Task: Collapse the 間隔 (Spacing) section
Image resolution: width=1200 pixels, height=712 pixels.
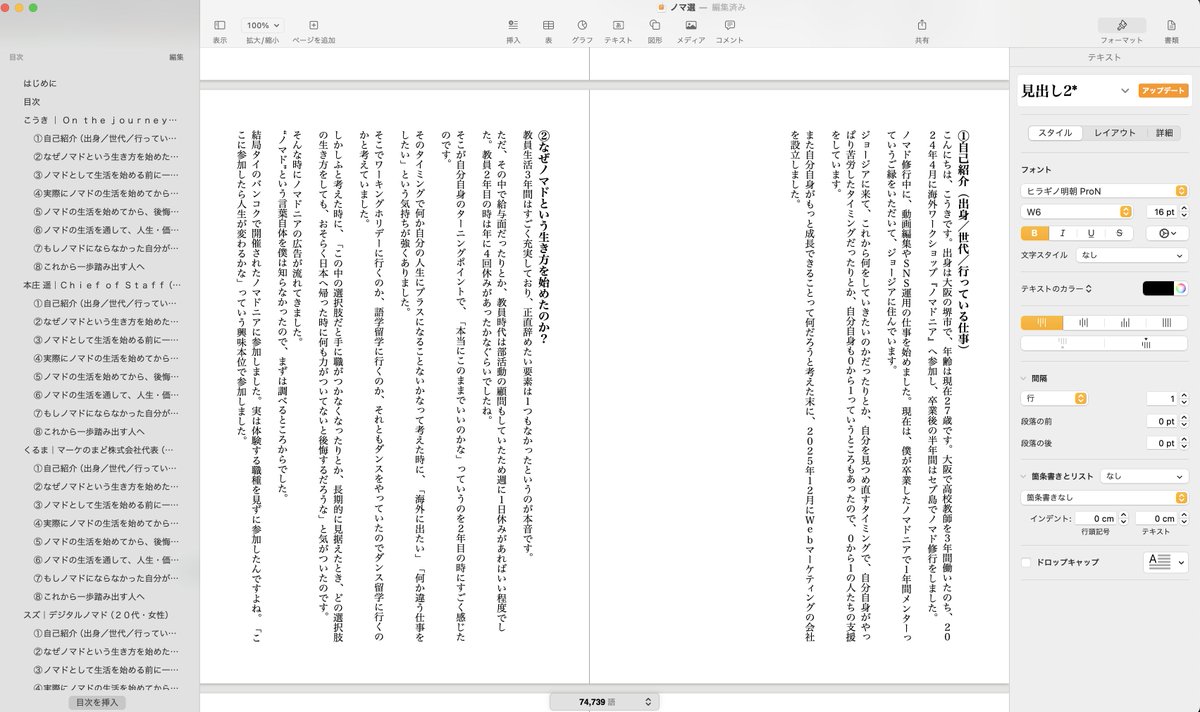Action: [1024, 378]
